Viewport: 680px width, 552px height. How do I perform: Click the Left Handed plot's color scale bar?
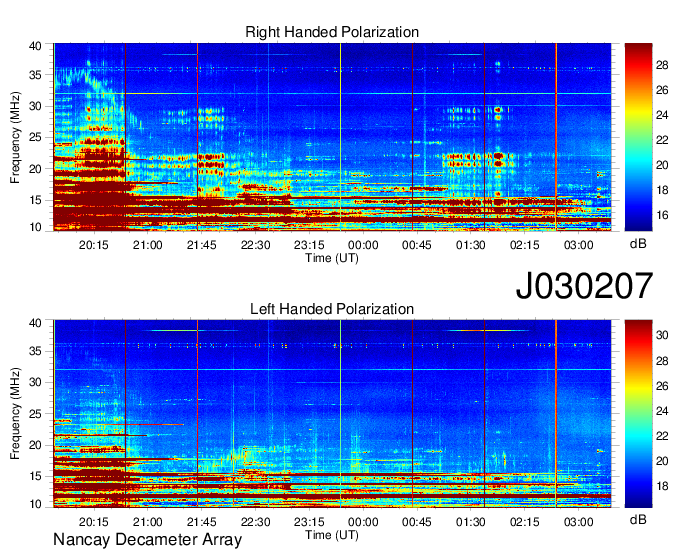tap(638, 414)
